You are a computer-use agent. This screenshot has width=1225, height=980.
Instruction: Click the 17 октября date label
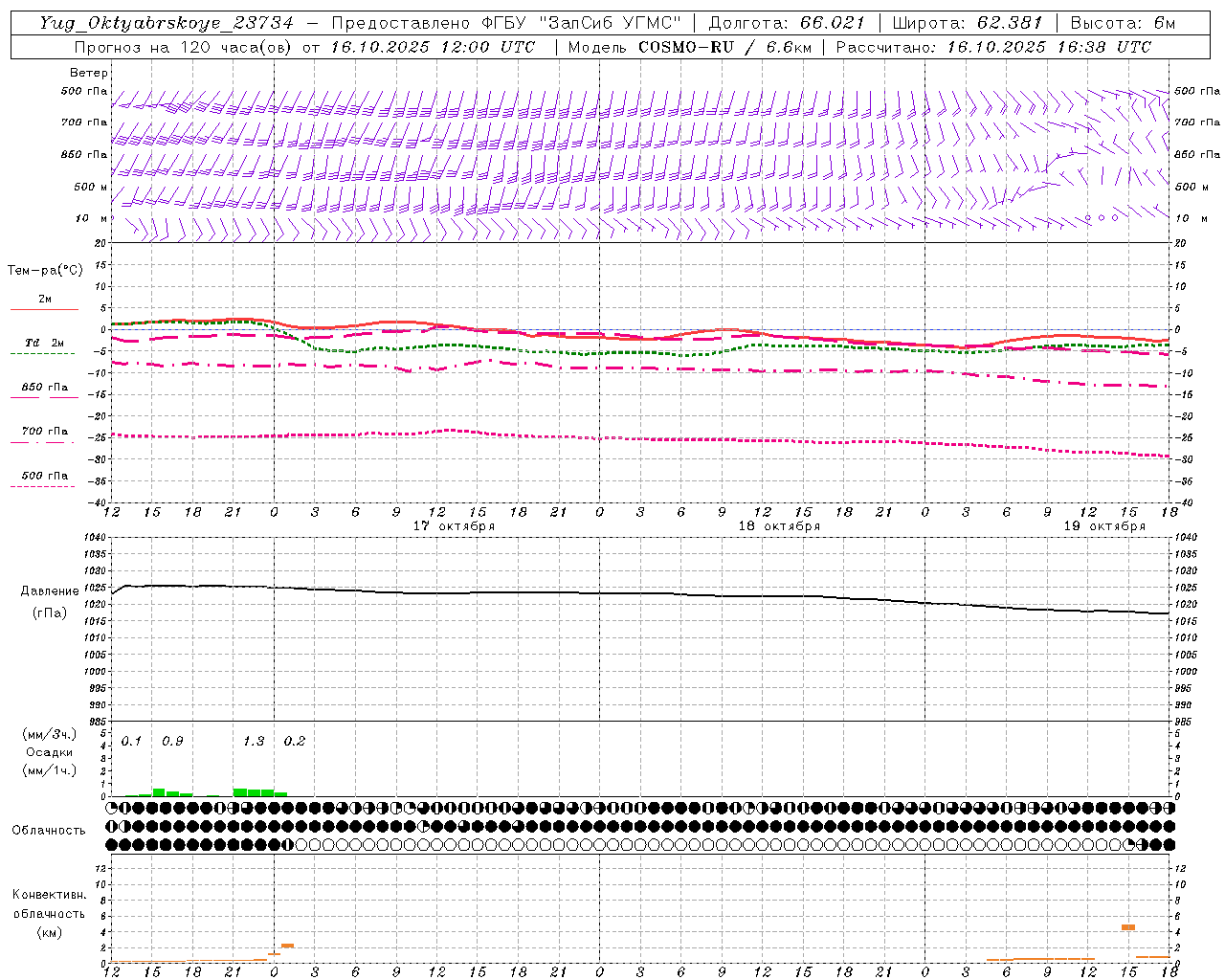point(454,526)
